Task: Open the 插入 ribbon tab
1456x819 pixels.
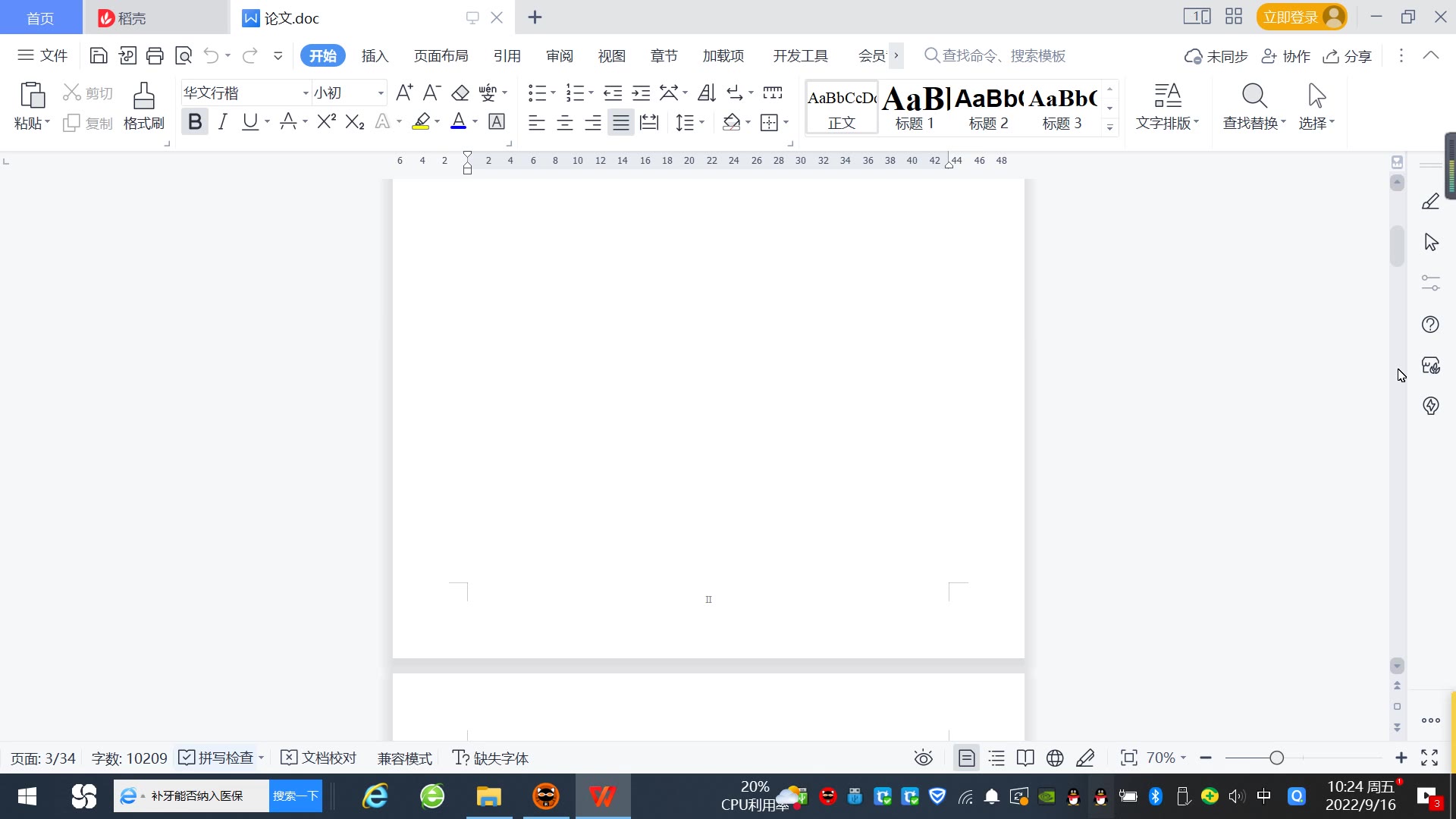Action: click(x=375, y=55)
